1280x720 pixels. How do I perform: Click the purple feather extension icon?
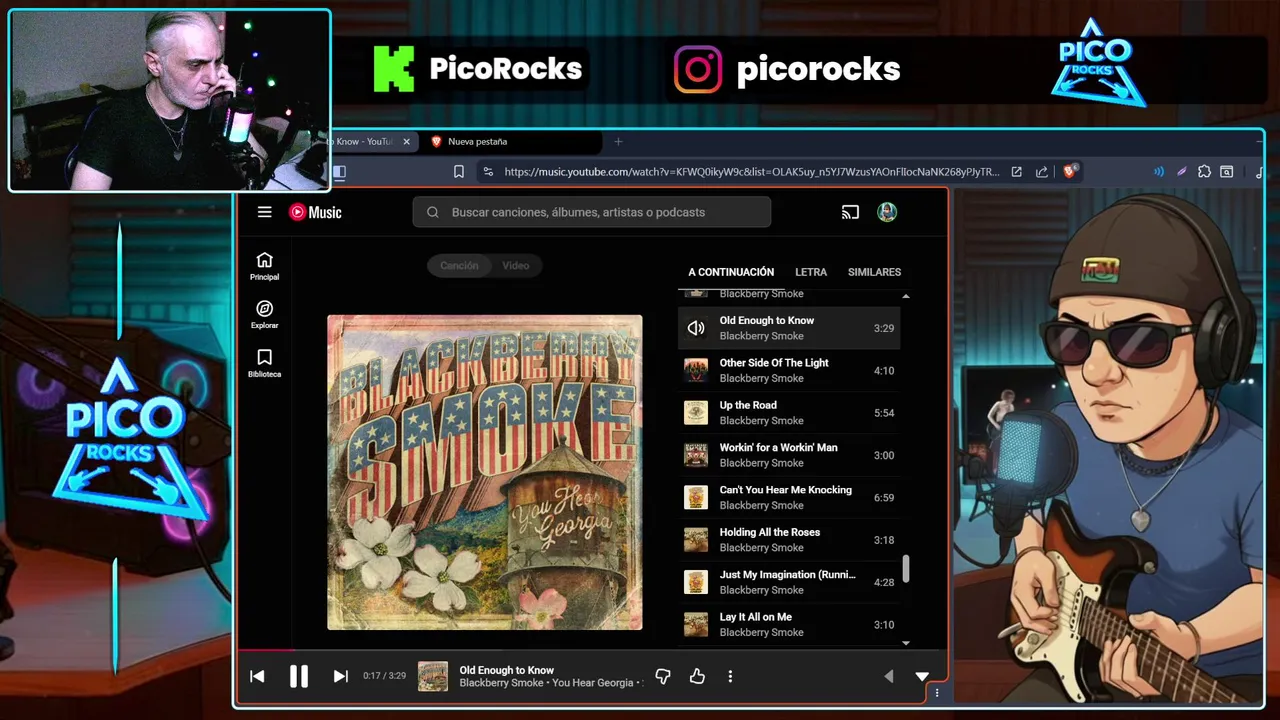(1181, 172)
